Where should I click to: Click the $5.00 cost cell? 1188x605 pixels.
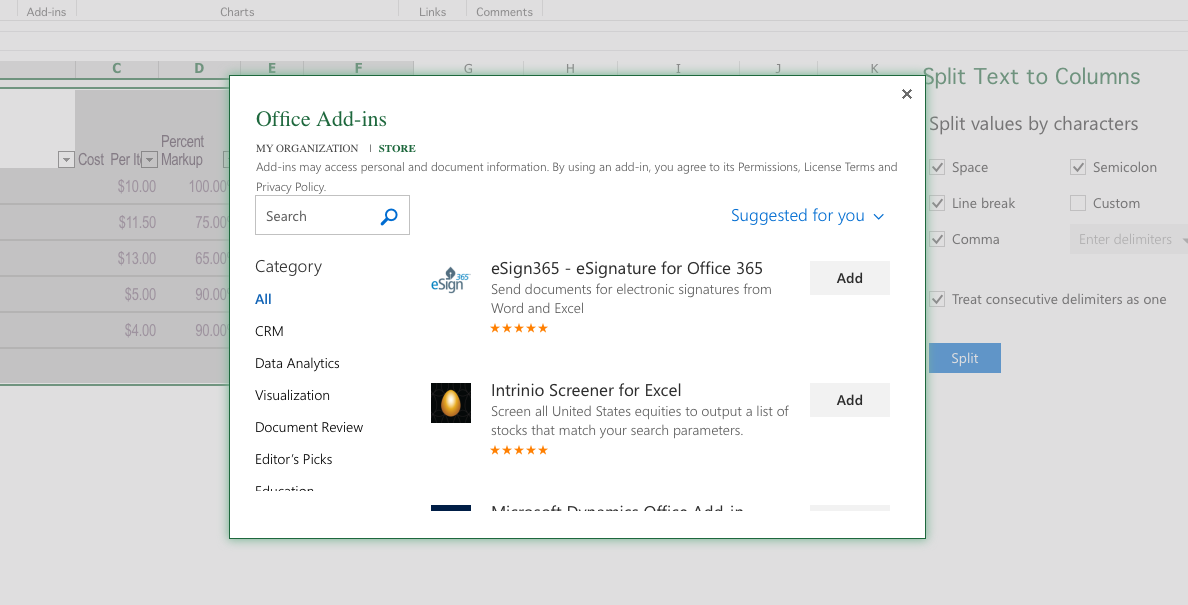pos(117,295)
